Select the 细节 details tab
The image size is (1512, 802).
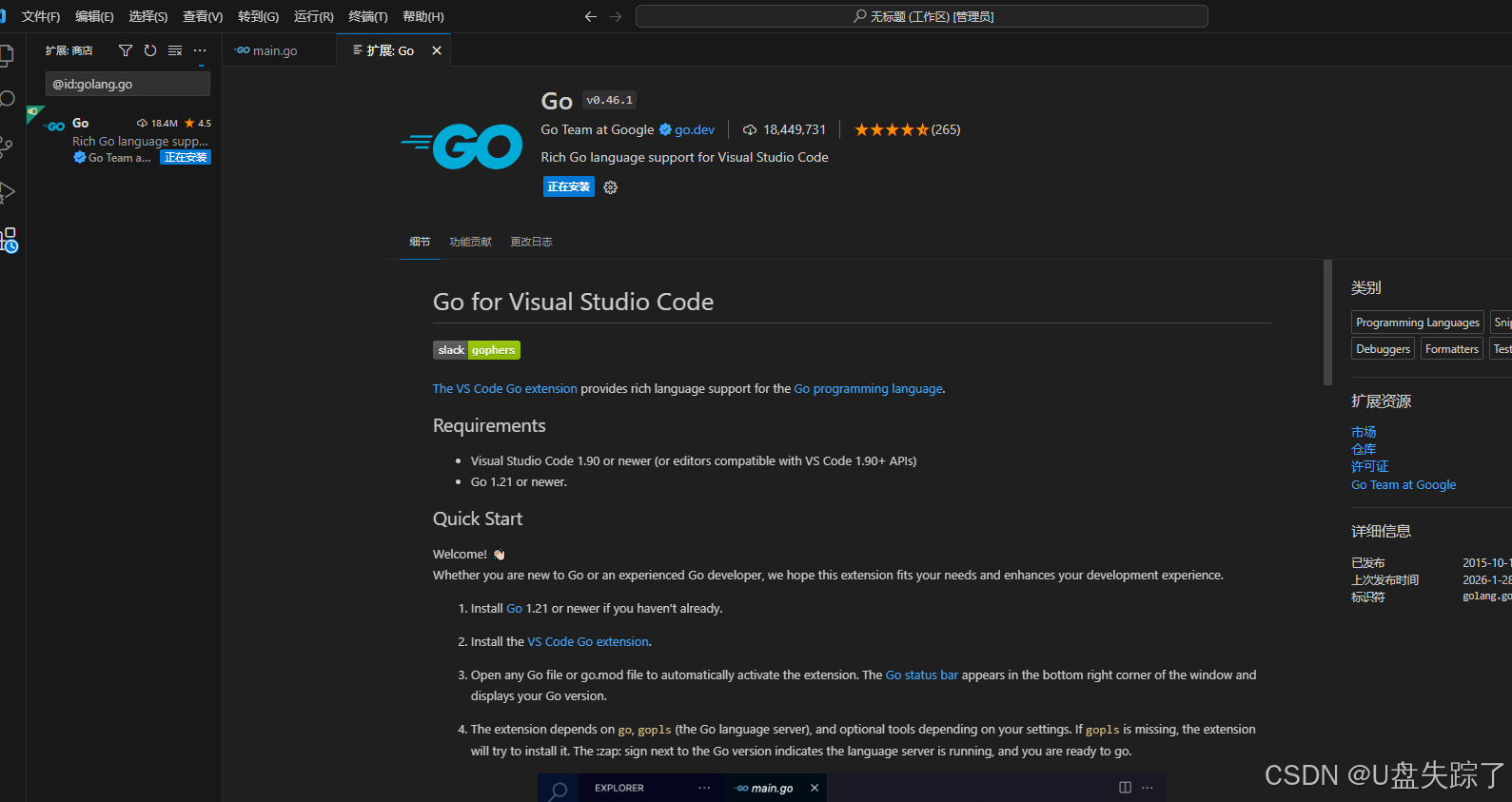pos(420,242)
